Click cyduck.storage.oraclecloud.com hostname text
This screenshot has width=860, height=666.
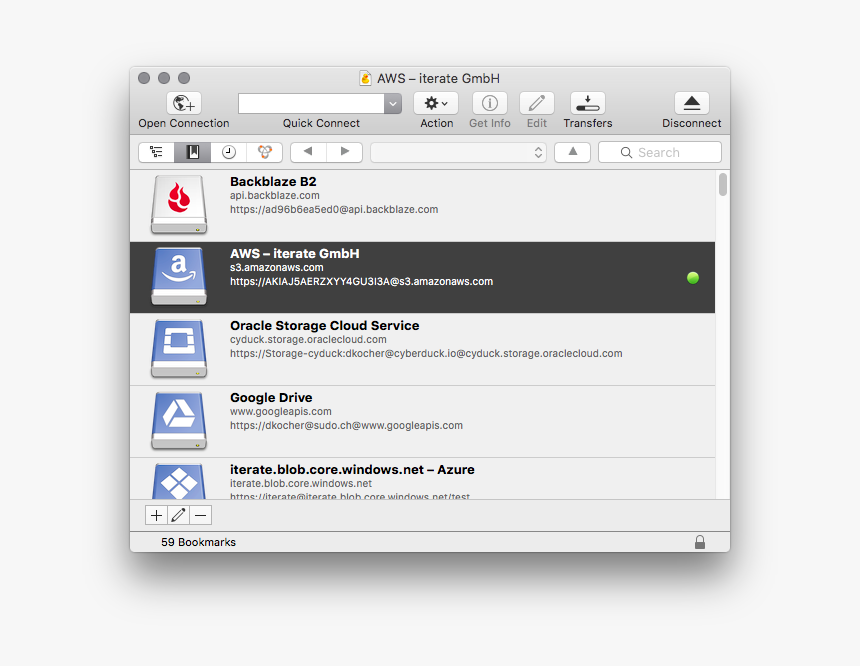308,340
